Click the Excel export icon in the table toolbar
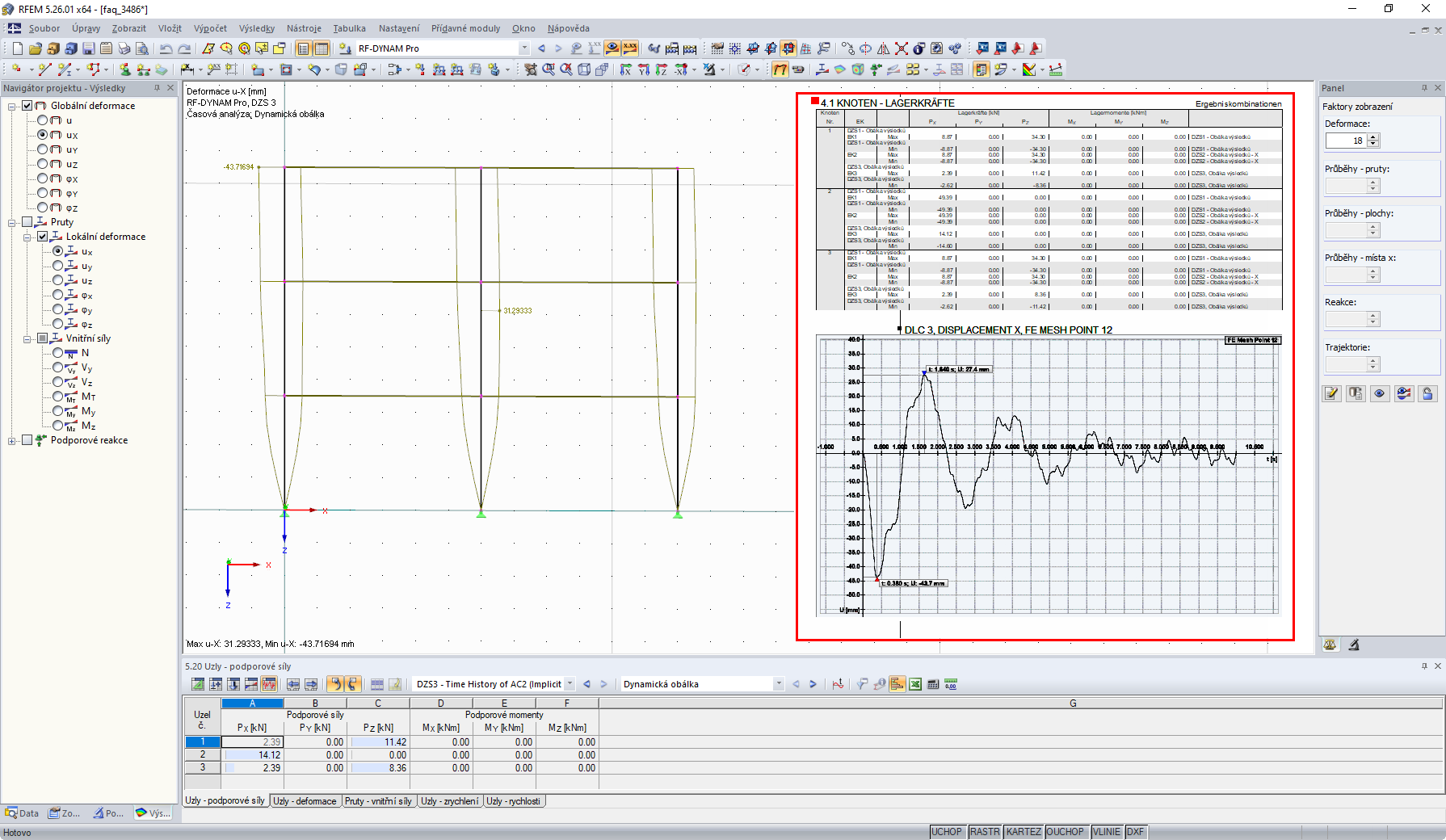1446x840 pixels. [915, 684]
